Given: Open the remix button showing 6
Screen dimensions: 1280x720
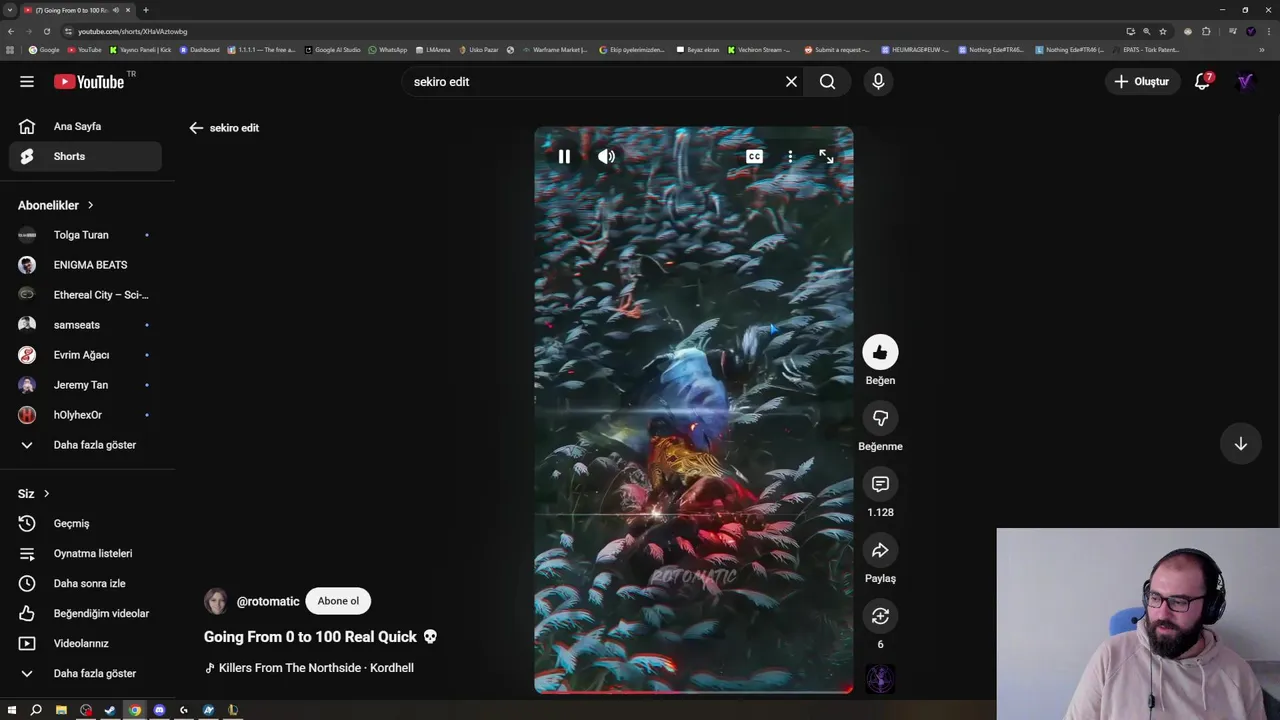Looking at the screenshot, I should [x=880, y=616].
